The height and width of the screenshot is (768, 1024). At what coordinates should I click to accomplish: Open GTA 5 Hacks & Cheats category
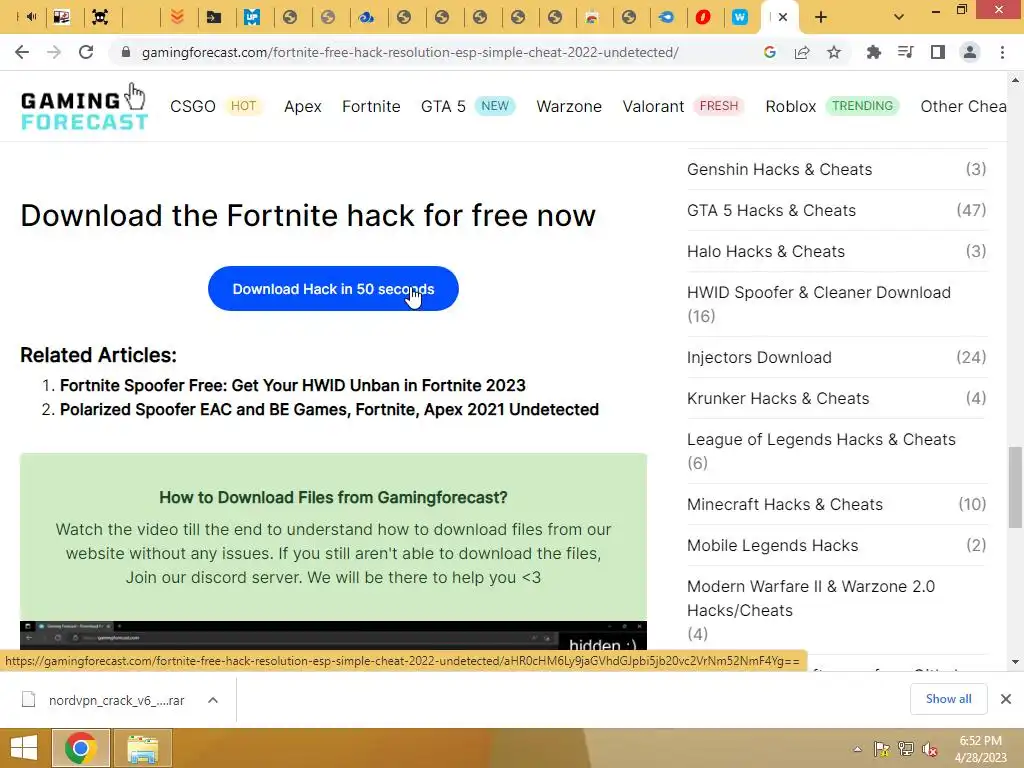tap(771, 210)
